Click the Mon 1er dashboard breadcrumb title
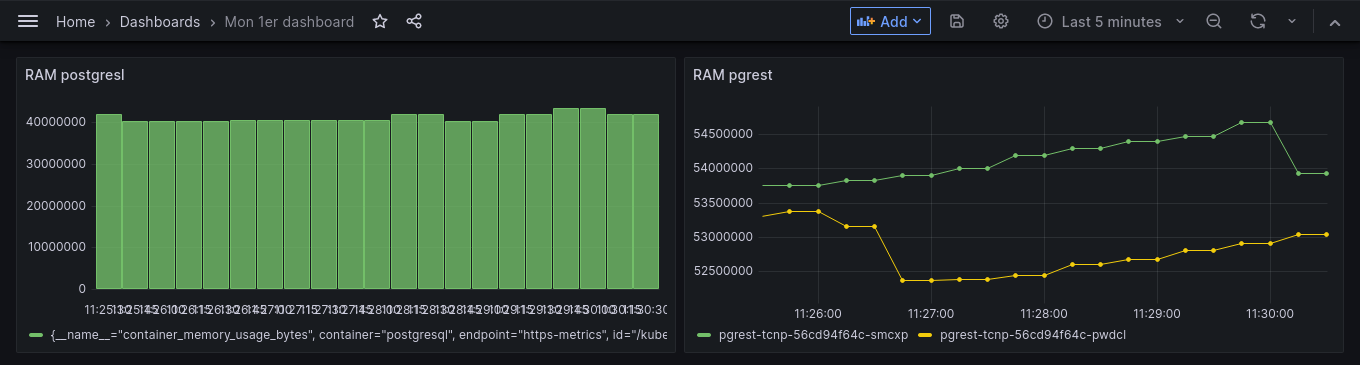Screen dimensions: 1360x365 [289, 21]
